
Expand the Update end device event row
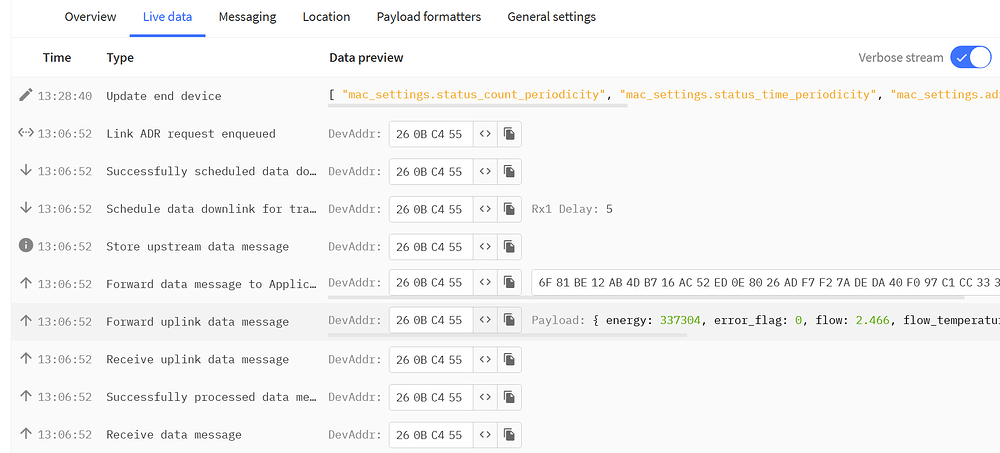[164, 96]
